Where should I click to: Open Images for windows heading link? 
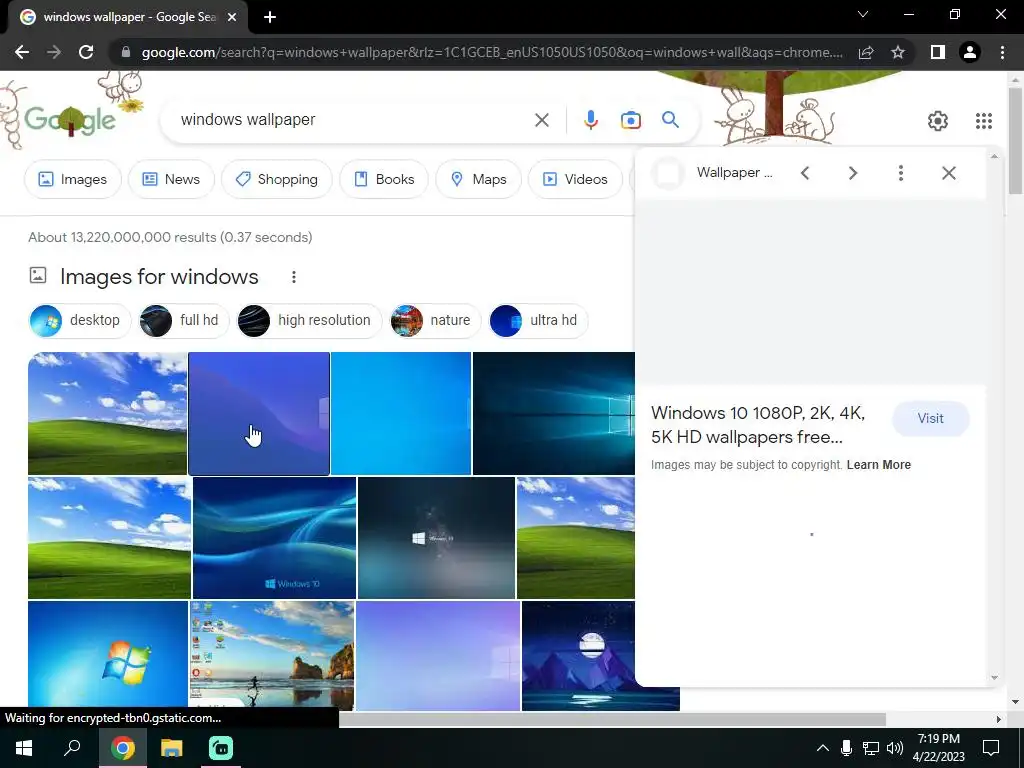159,277
